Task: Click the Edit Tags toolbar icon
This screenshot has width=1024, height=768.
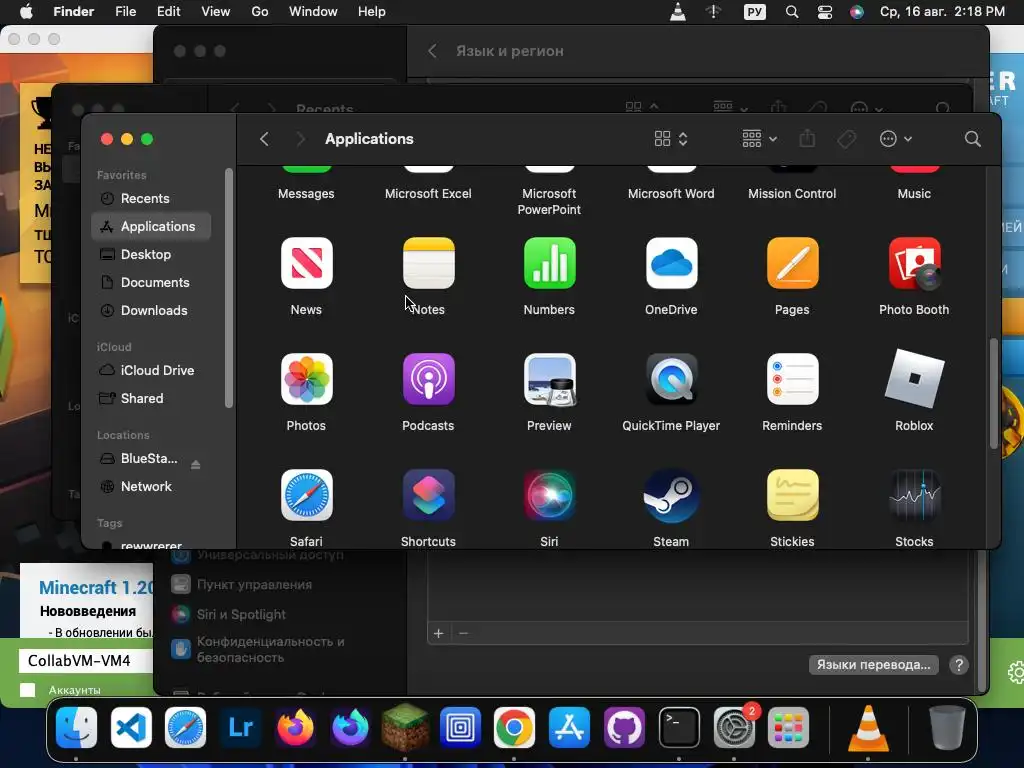Action: pyautogui.click(x=847, y=139)
